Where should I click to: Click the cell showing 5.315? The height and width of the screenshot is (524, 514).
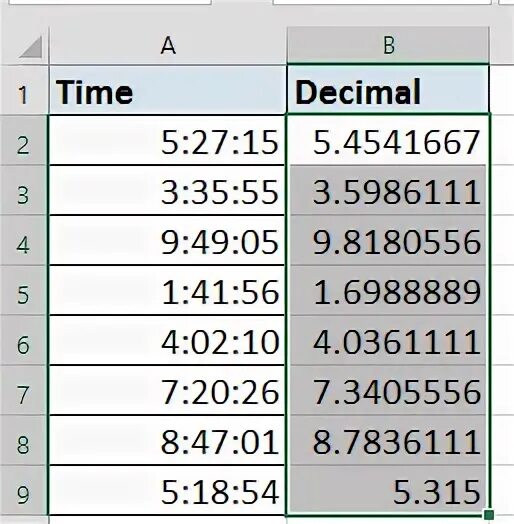388,490
